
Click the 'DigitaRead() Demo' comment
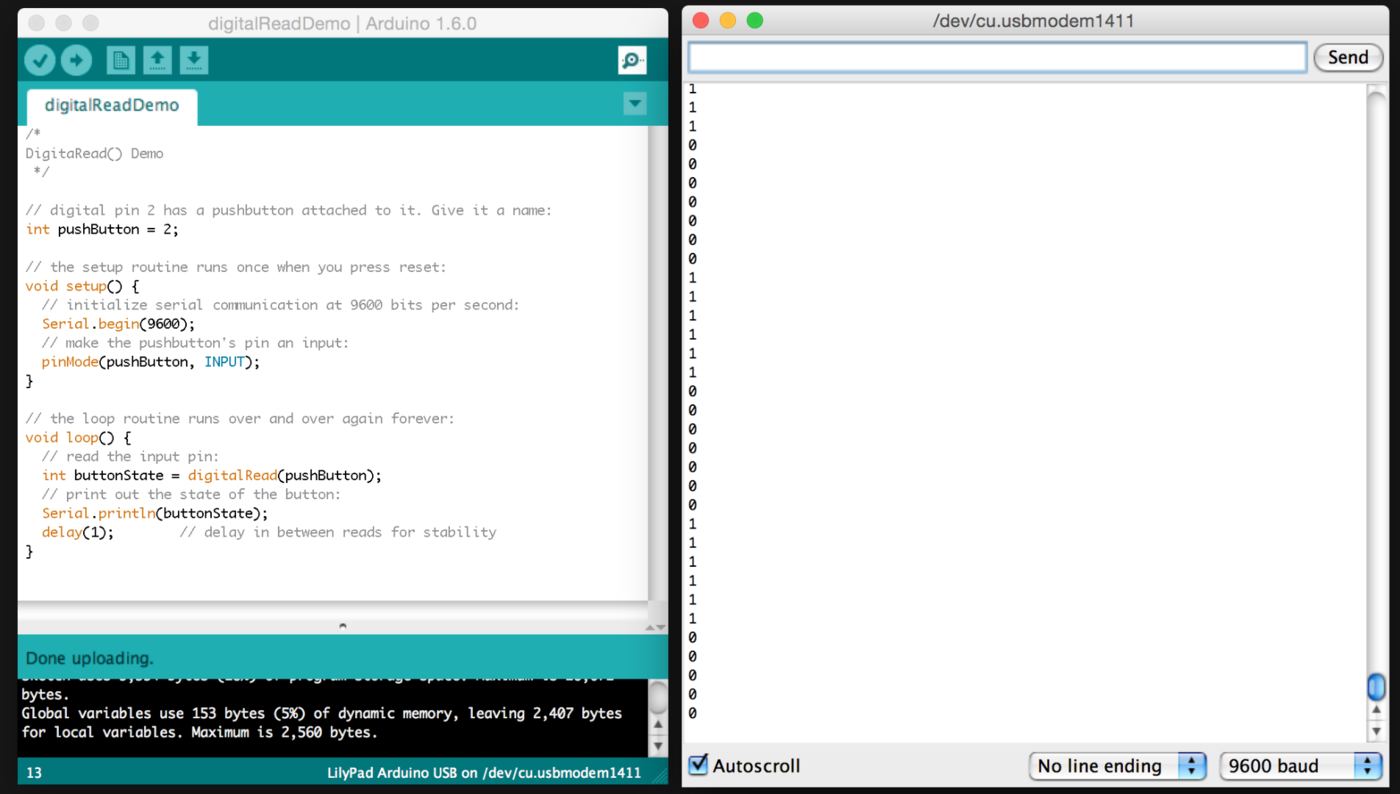tap(94, 153)
